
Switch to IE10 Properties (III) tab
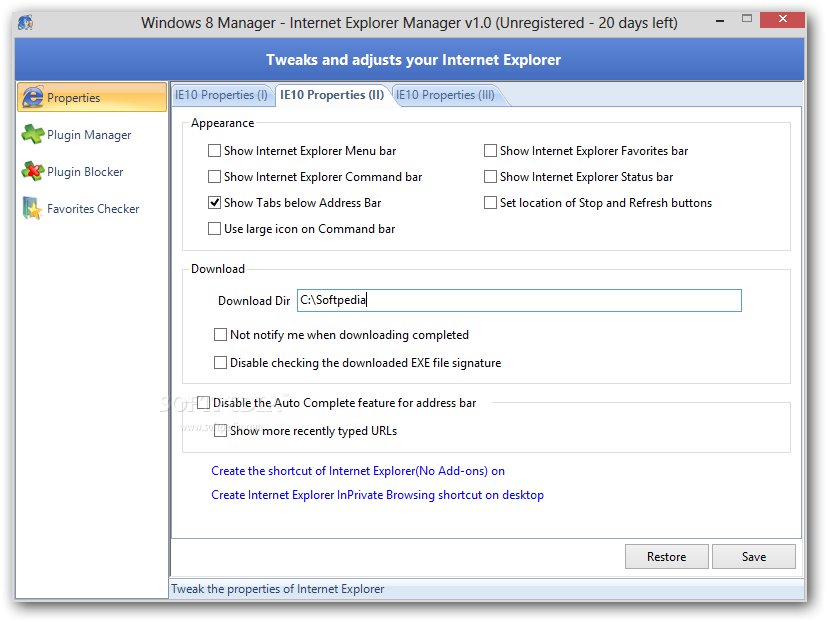[x=446, y=95]
